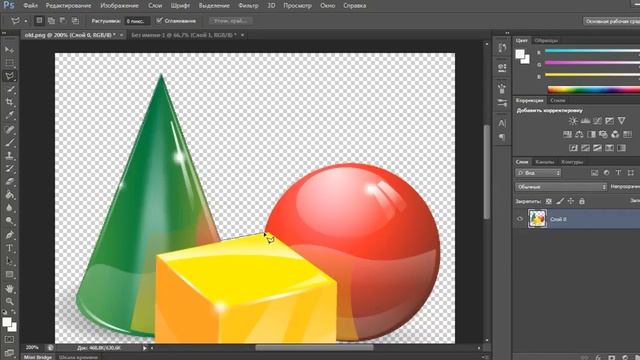The height and width of the screenshot is (360, 640).
Task: Add a Vibrance adjustment
Action: pyautogui.click(x=621, y=121)
